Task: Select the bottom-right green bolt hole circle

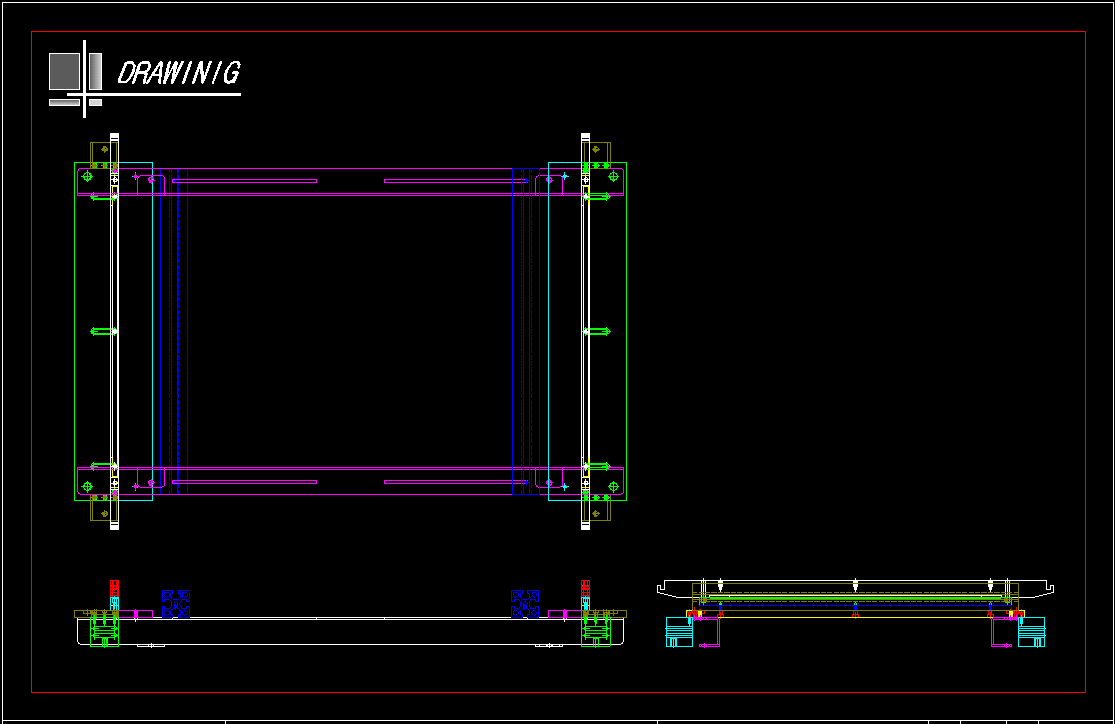Action: [613, 486]
